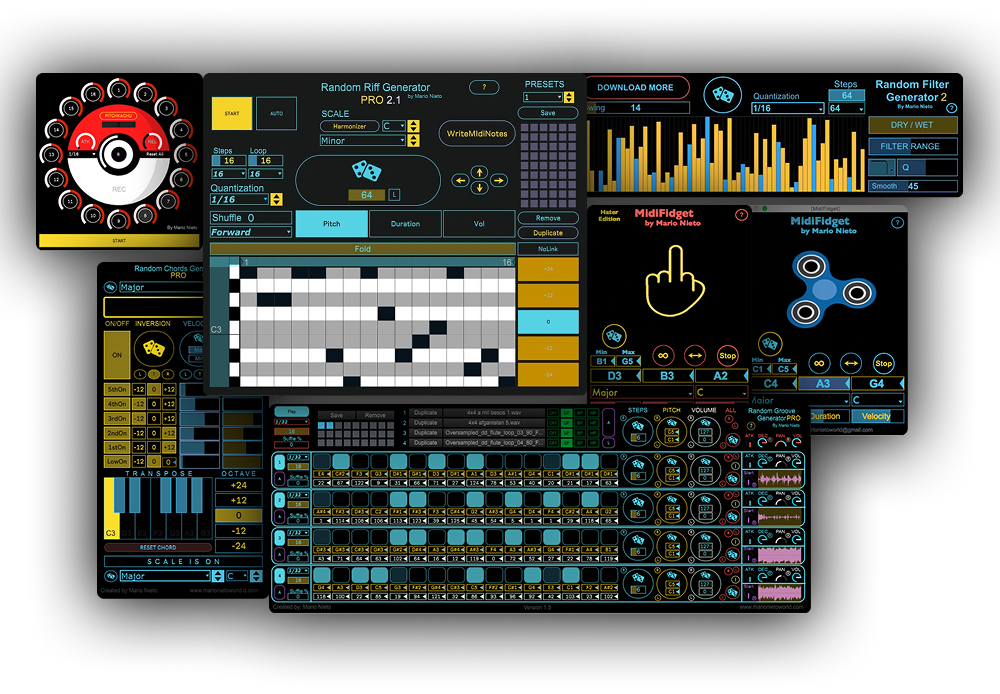Click top-left link icon in Chords Generator
The width and height of the screenshot is (1000, 694).
pyautogui.click(x=110, y=288)
